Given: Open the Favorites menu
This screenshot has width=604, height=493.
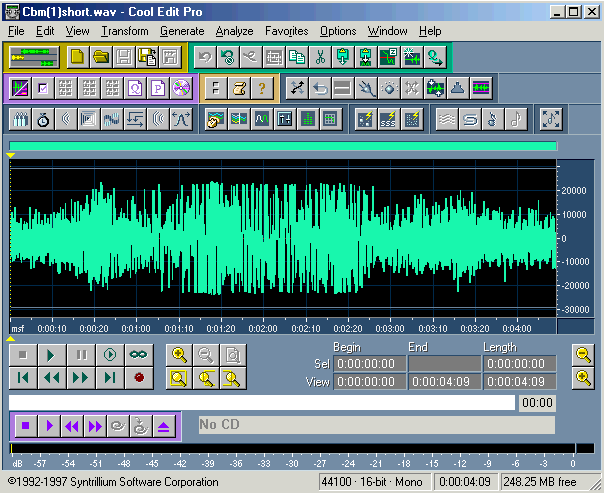Looking at the screenshot, I should coord(287,31).
